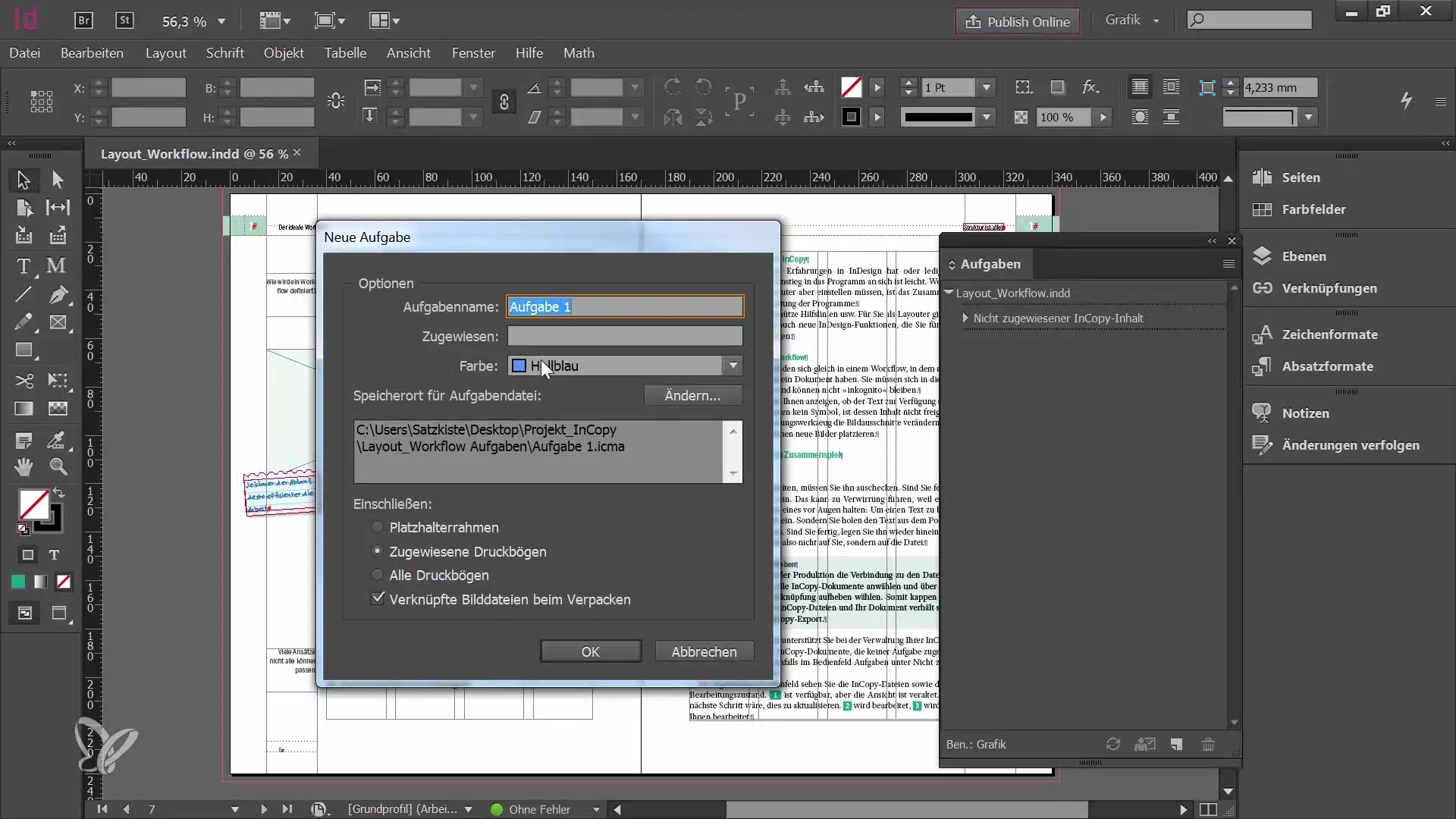Click new assignment icon in Aufgaben panel

1177,744
